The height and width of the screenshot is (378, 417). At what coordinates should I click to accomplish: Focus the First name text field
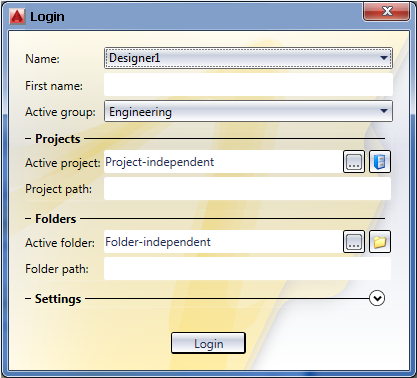click(x=248, y=85)
